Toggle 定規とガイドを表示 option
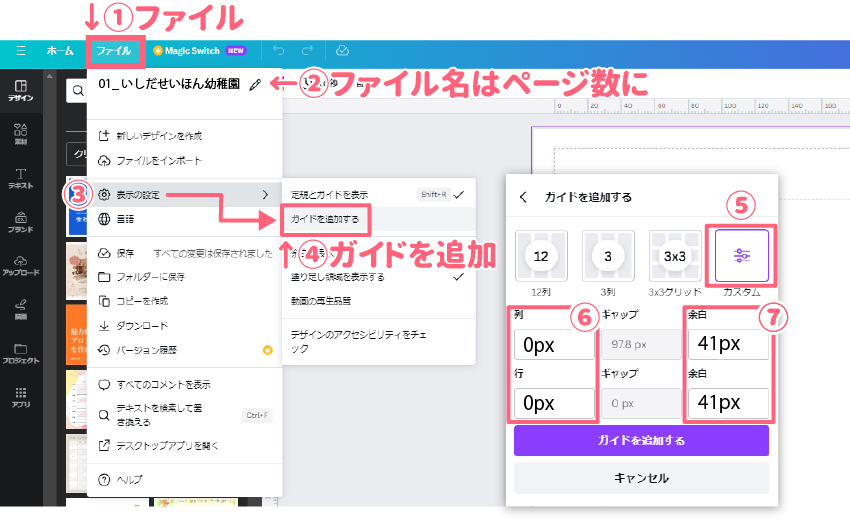 point(378,195)
